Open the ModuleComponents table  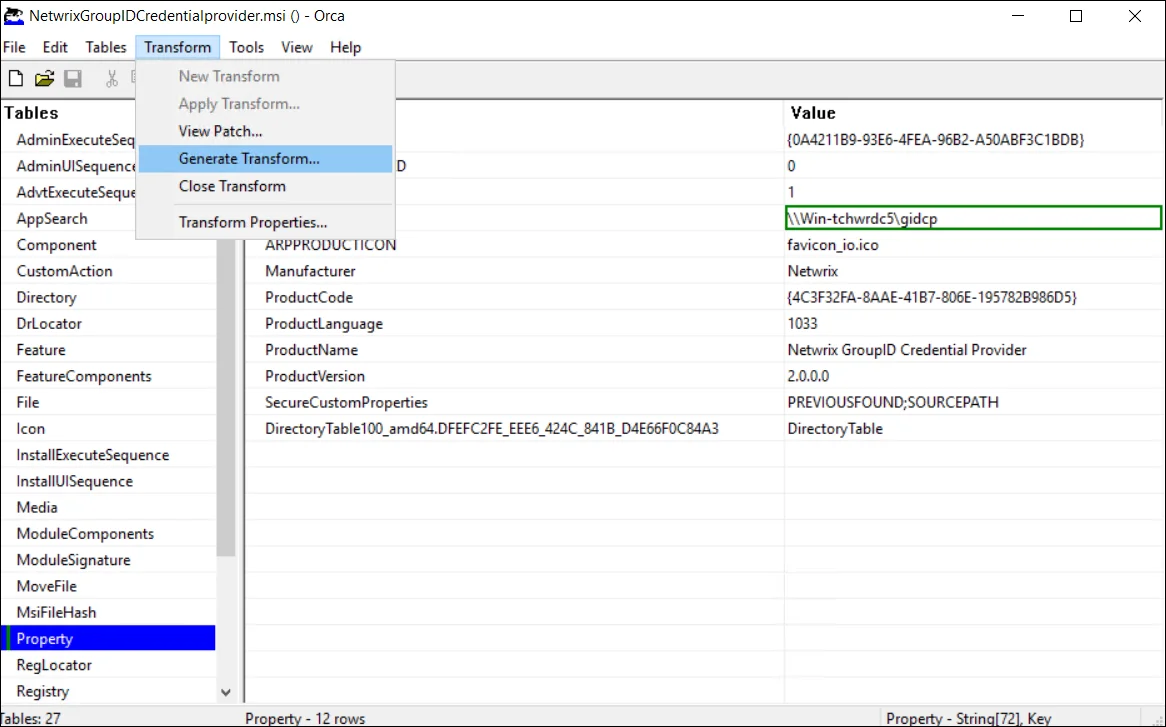tap(85, 534)
